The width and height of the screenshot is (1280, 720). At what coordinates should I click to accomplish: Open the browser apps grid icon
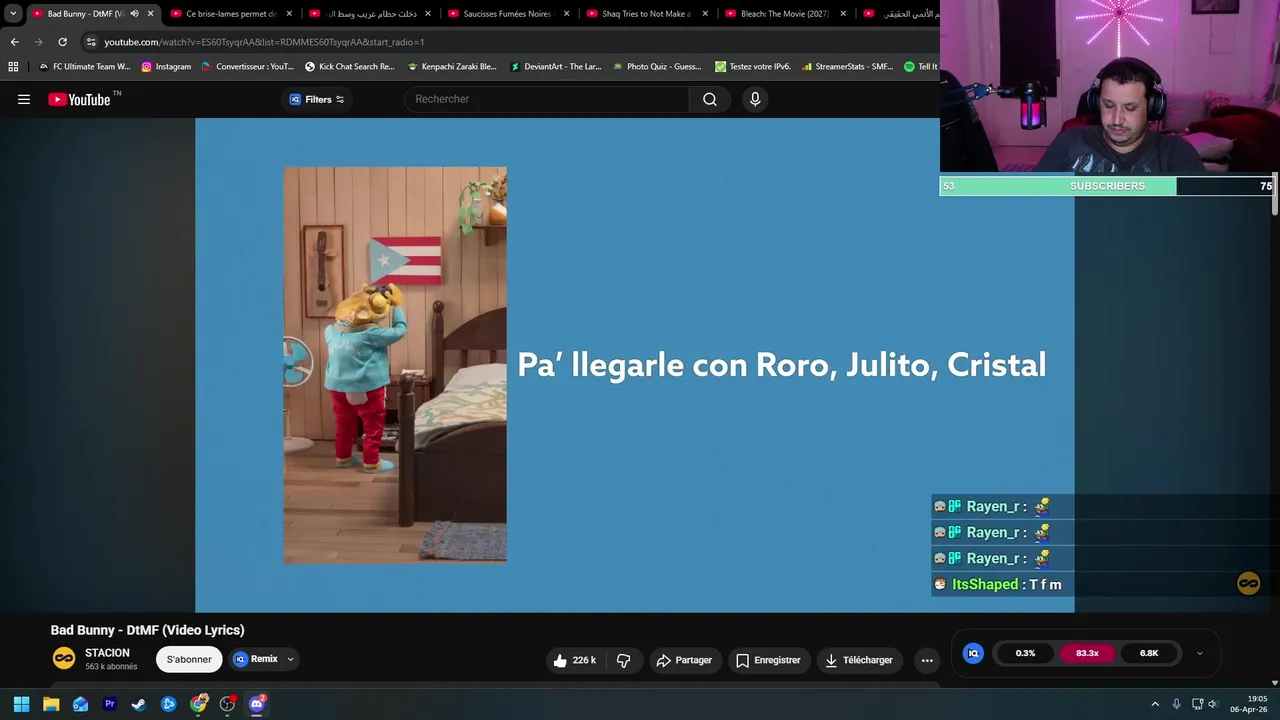point(13,67)
